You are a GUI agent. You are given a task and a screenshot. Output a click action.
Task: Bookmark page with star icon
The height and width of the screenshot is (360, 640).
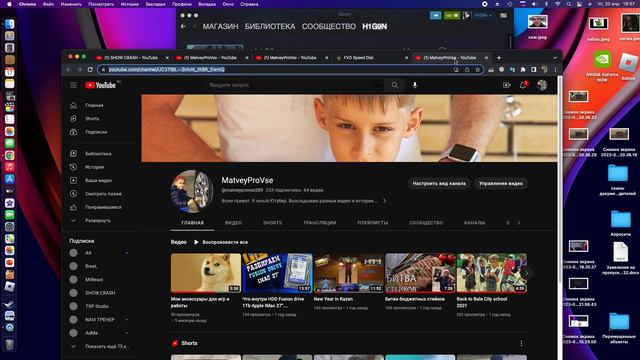(x=478, y=69)
